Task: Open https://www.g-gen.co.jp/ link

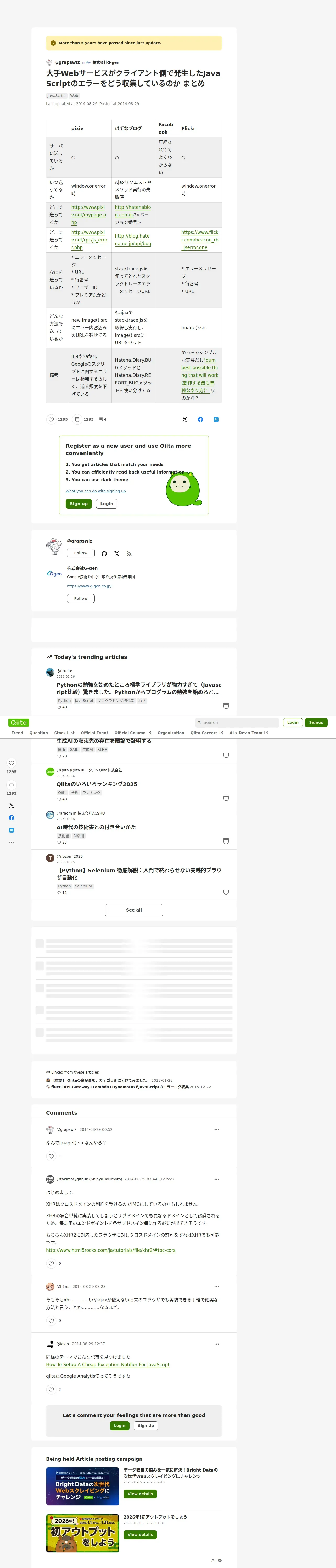Action: point(89,586)
